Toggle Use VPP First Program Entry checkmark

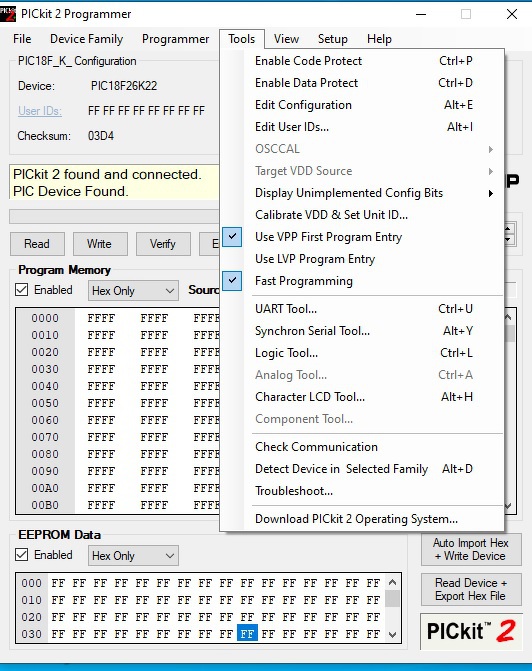pos(232,237)
